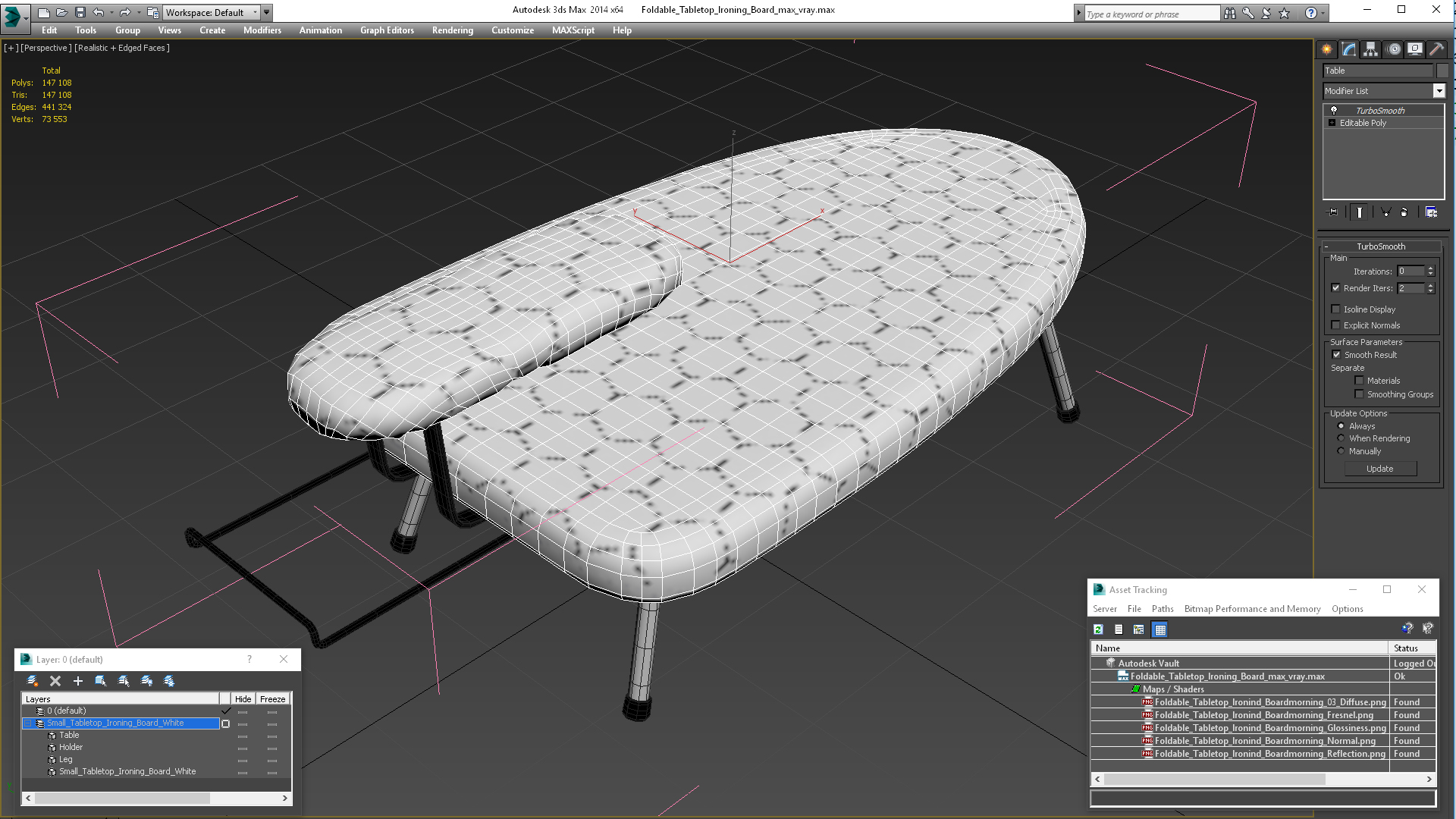Click the Hide column header
Viewport: 1456px width, 819px height.
pyautogui.click(x=243, y=699)
